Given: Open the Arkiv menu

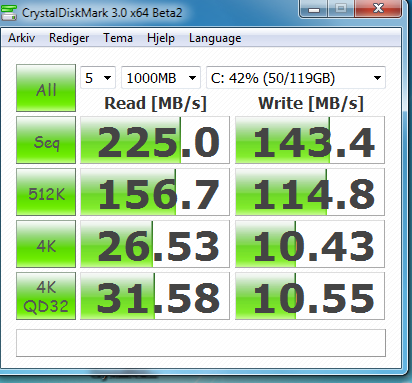Looking at the screenshot, I should tap(21, 38).
